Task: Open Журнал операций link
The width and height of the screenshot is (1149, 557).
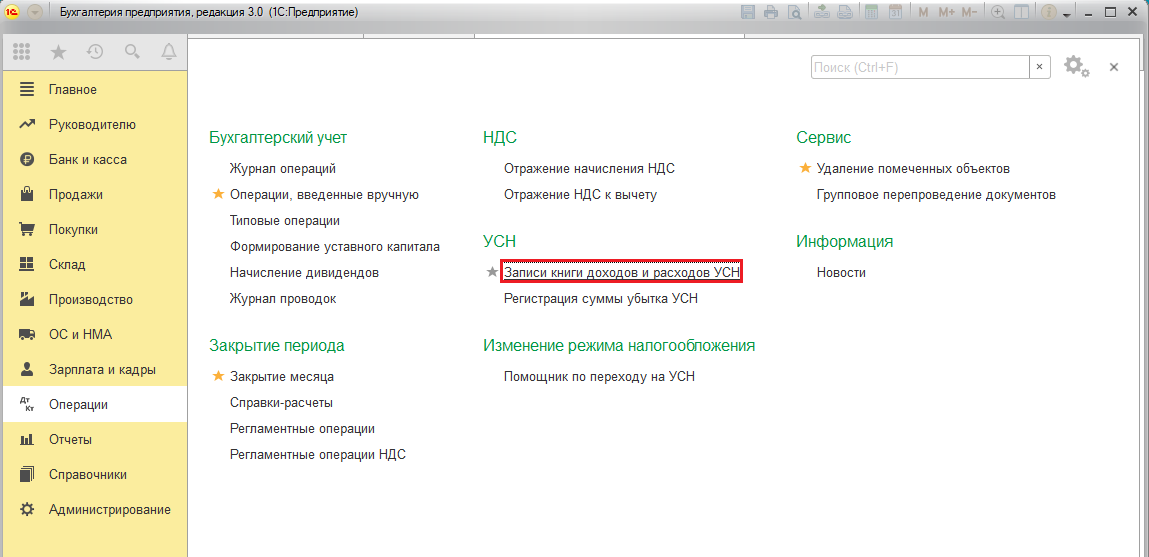Action: 282,169
